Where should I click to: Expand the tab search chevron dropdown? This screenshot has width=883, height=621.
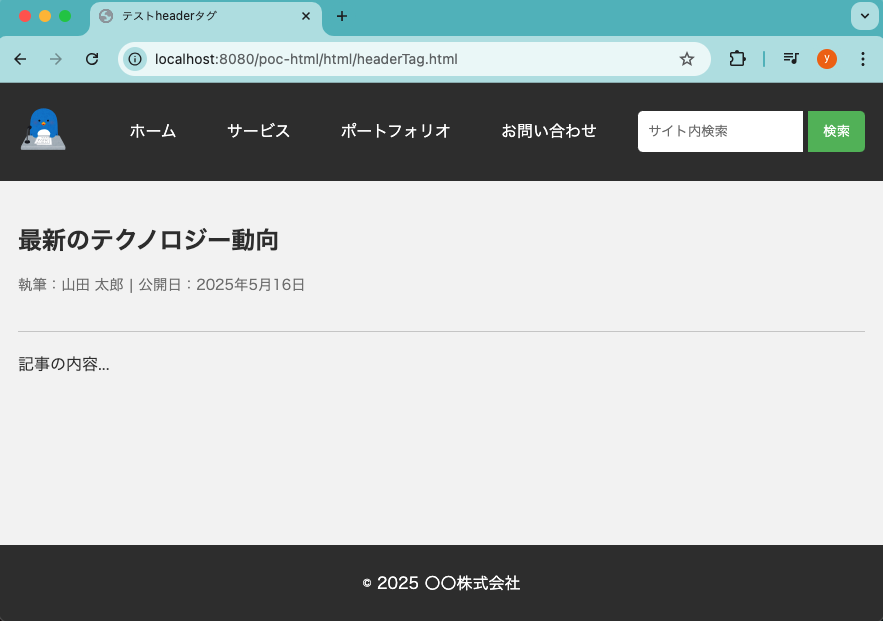pyautogui.click(x=864, y=16)
